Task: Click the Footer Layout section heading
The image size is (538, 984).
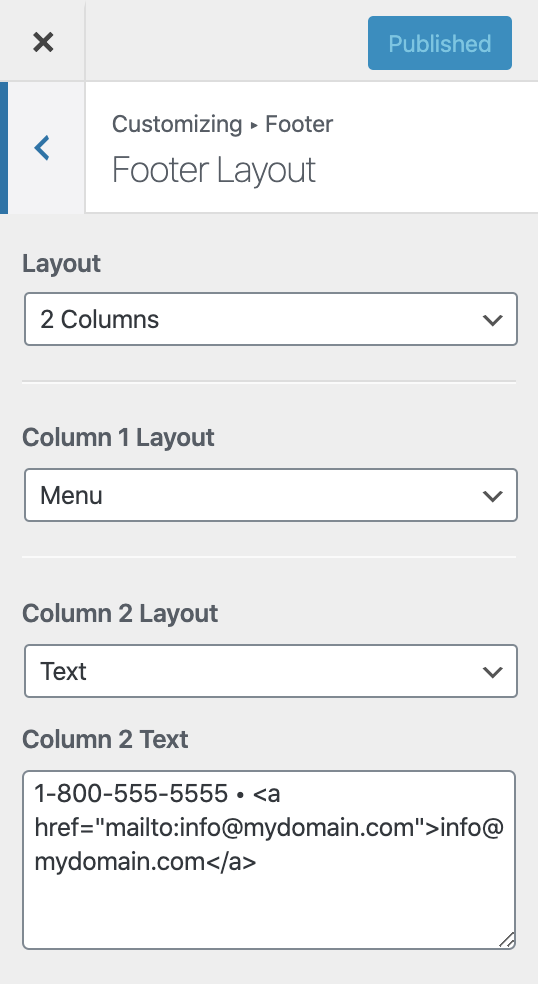Action: pos(213,169)
